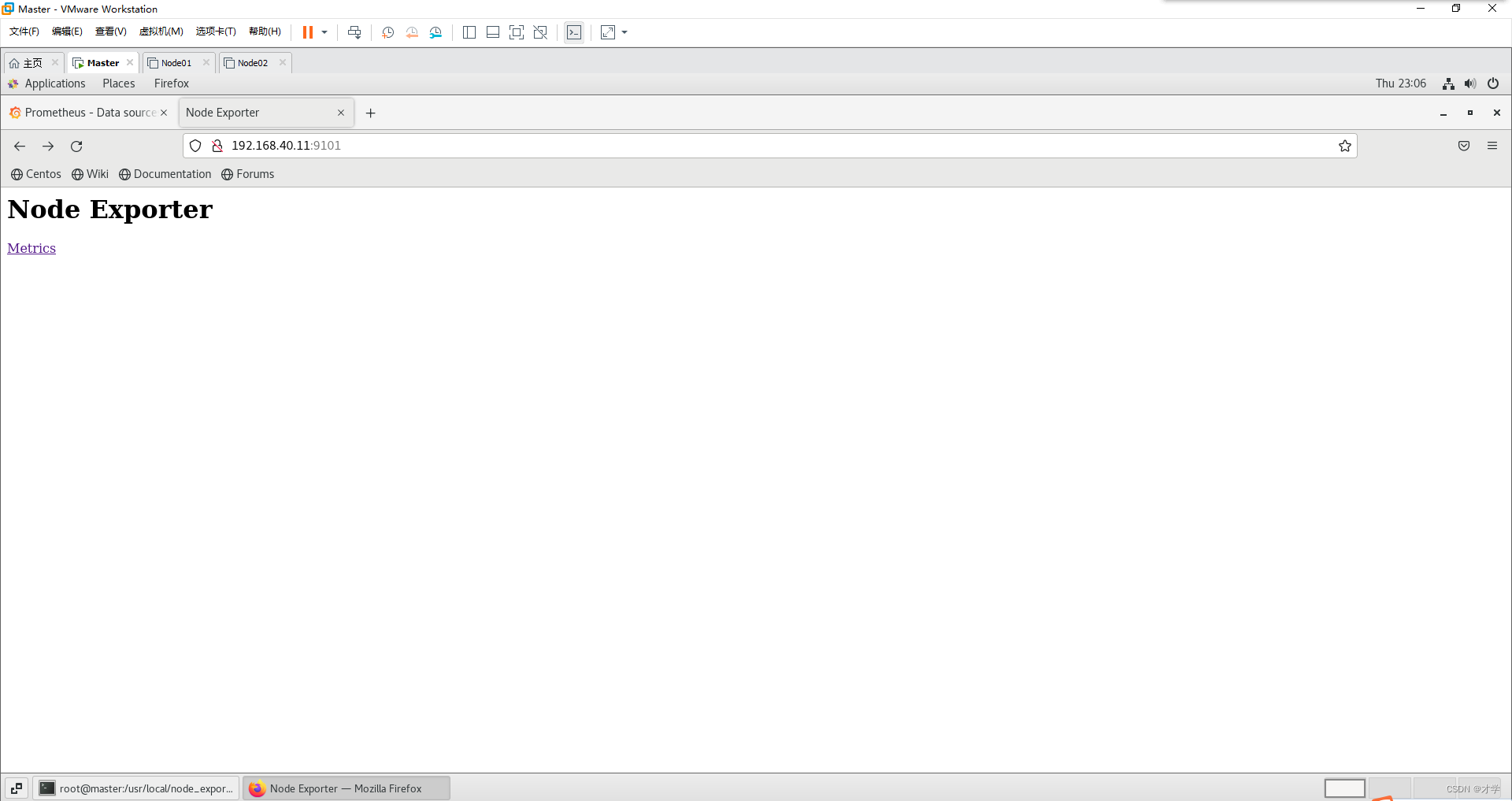Open the 编辑(E) menu
The height and width of the screenshot is (801, 1512).
[x=67, y=32]
